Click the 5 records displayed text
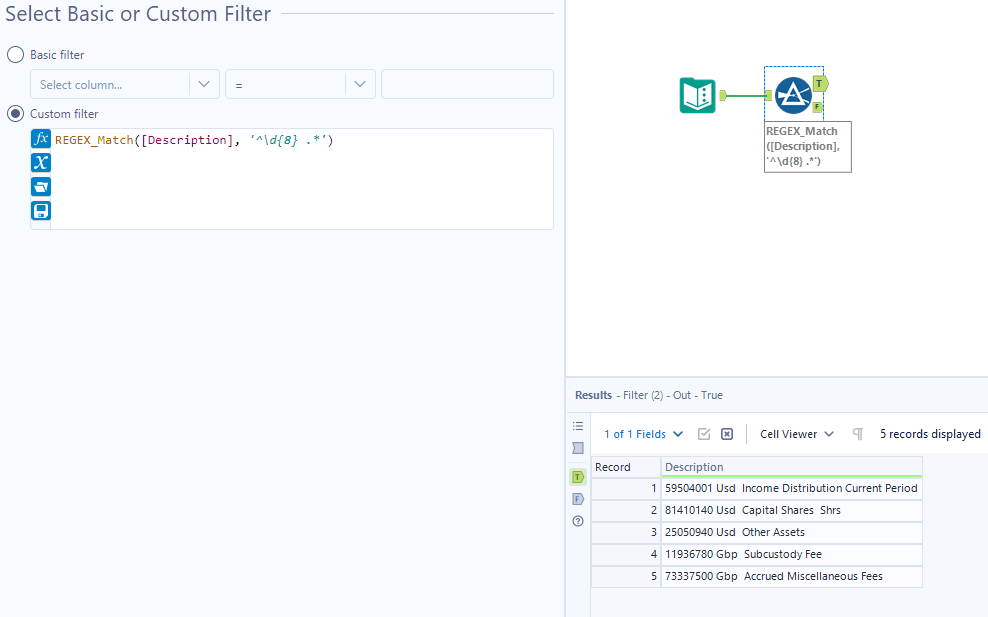Viewport: 988px width, 617px height. point(930,434)
